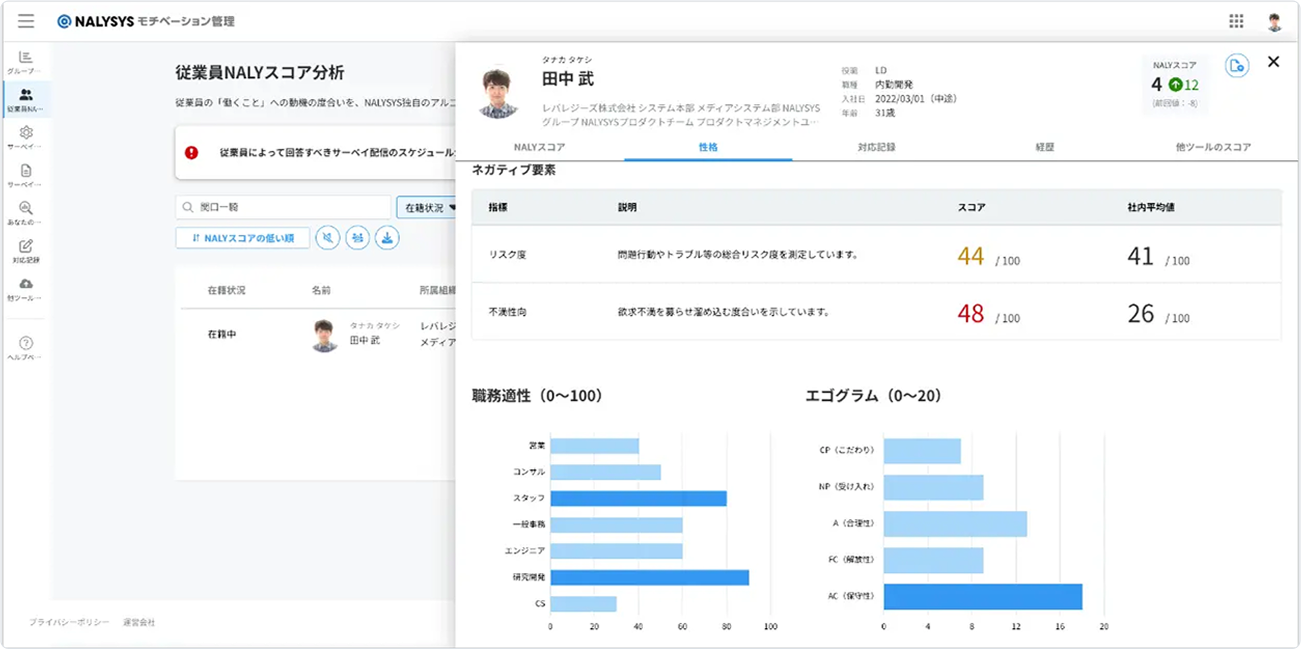
Task: Click the download icon button
Action: (387, 237)
